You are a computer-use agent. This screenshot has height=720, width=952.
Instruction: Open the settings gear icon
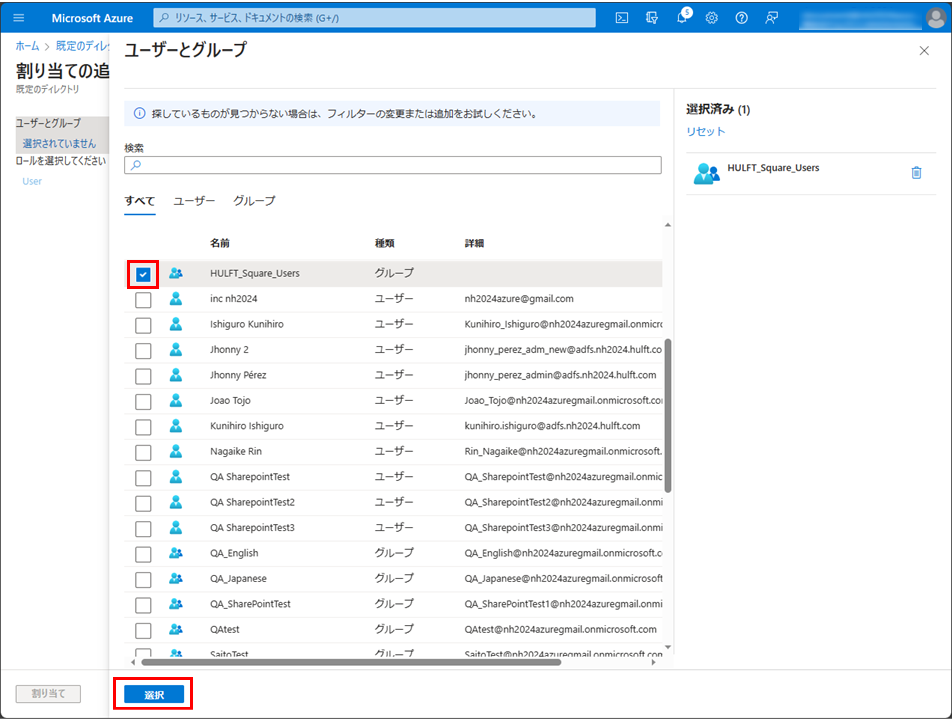[712, 18]
